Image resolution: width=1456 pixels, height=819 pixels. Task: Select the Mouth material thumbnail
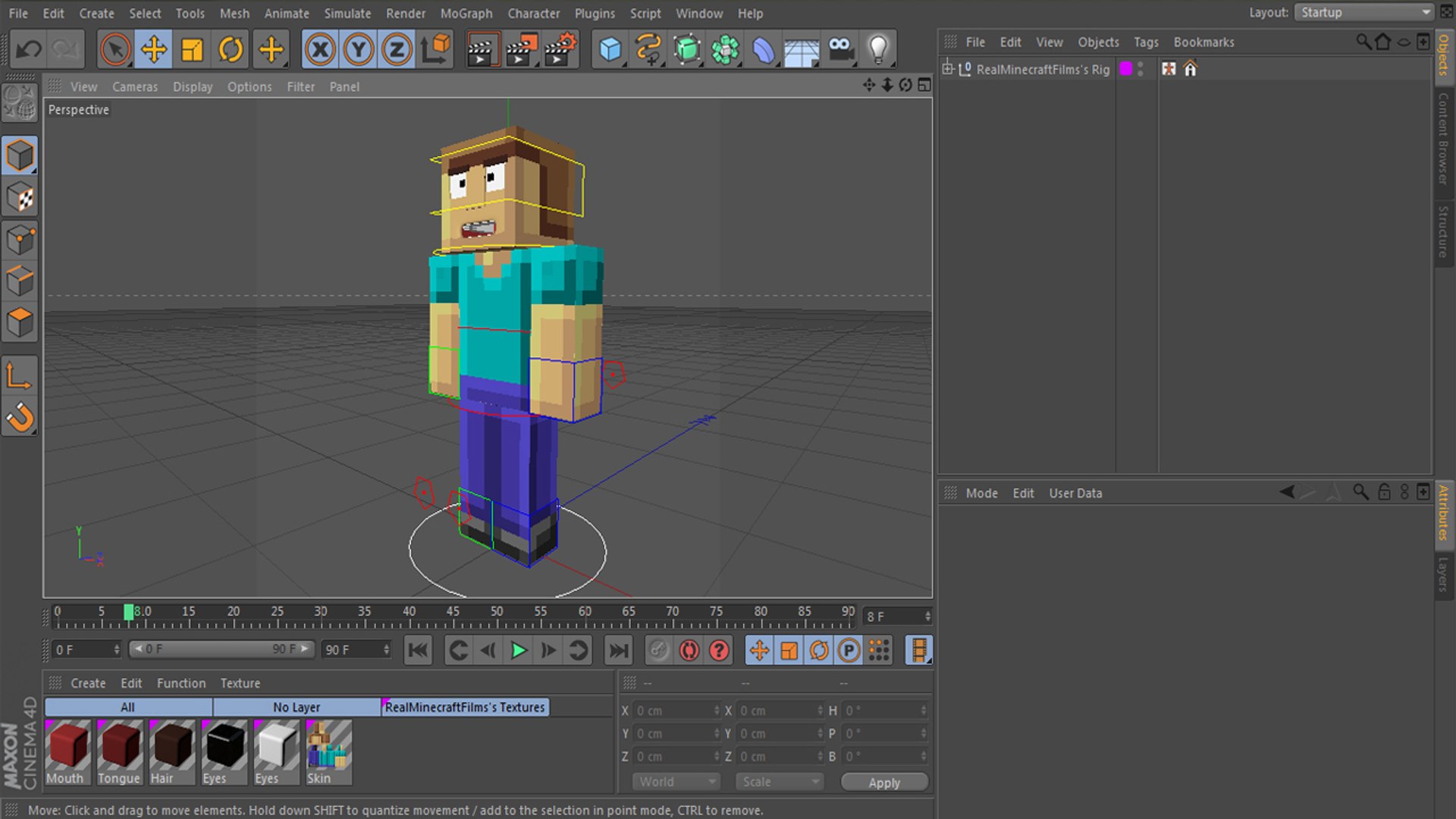[68, 752]
